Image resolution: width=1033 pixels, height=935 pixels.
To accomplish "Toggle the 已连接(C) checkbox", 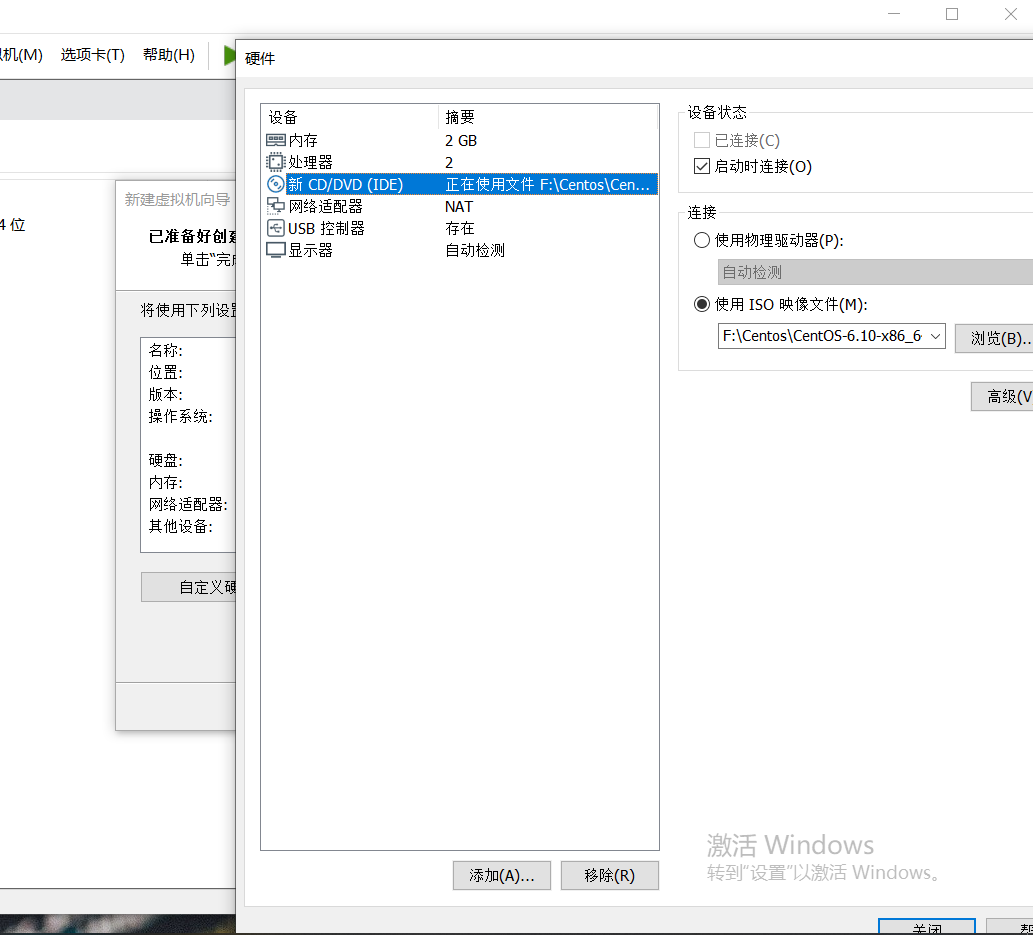I will coord(702,140).
